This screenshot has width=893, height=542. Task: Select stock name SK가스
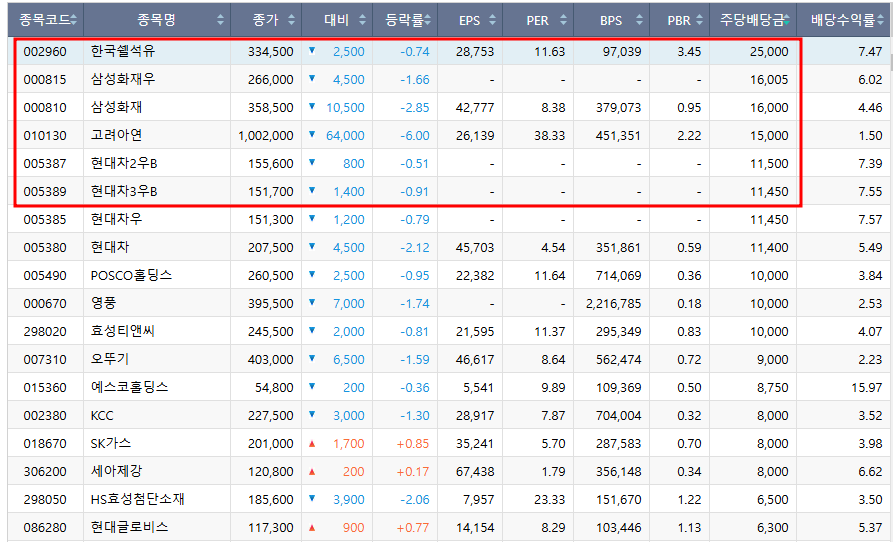(x=110, y=443)
